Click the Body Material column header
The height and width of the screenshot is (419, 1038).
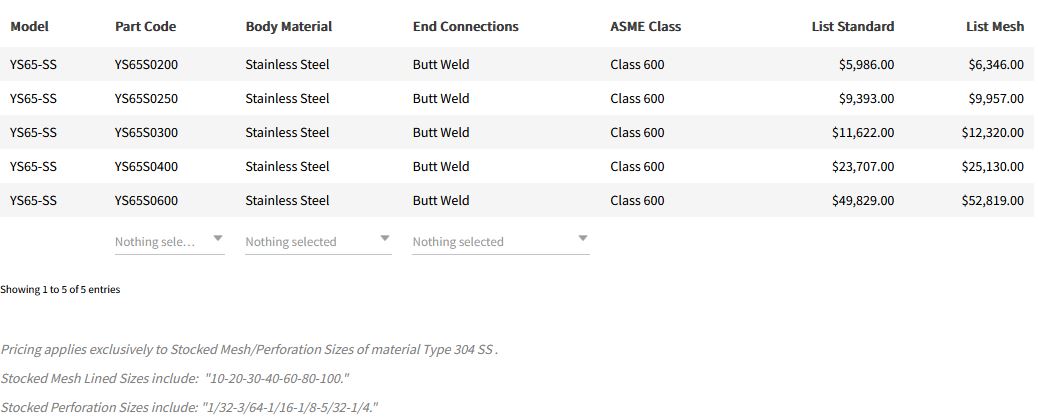point(288,27)
